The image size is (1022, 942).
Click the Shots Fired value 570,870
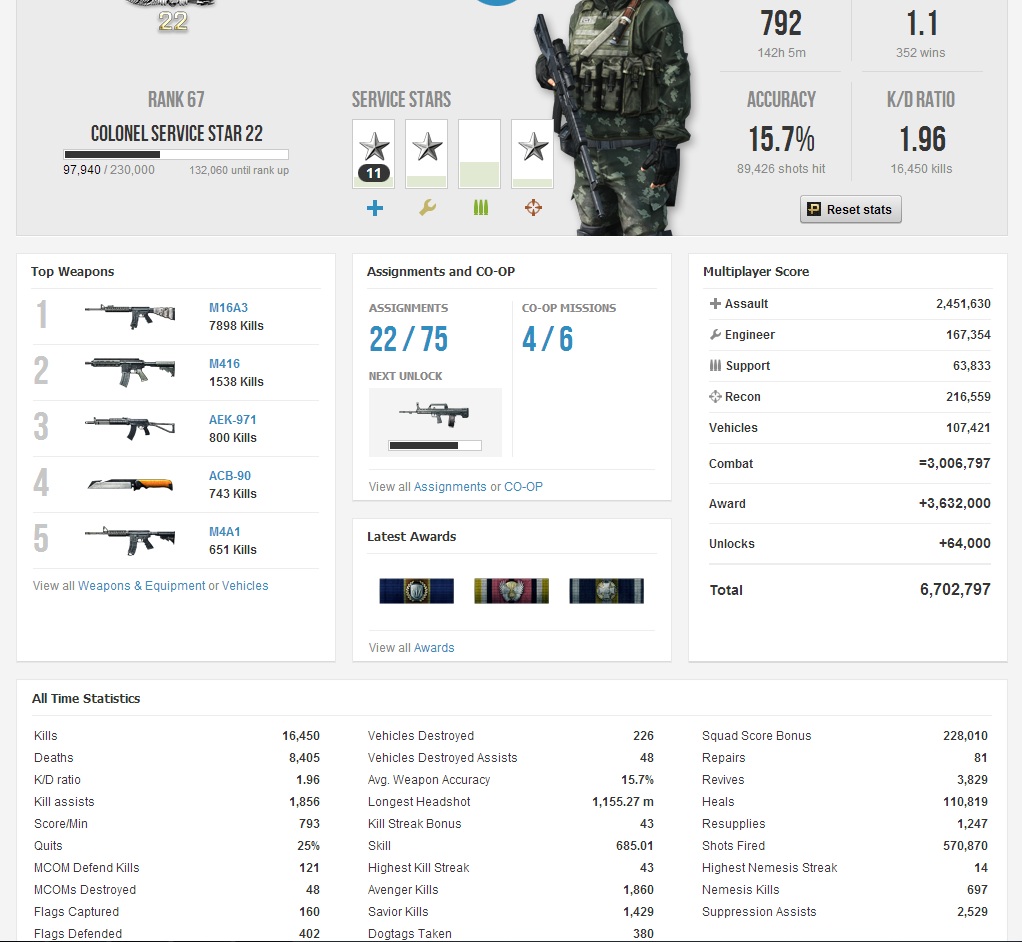pos(966,846)
